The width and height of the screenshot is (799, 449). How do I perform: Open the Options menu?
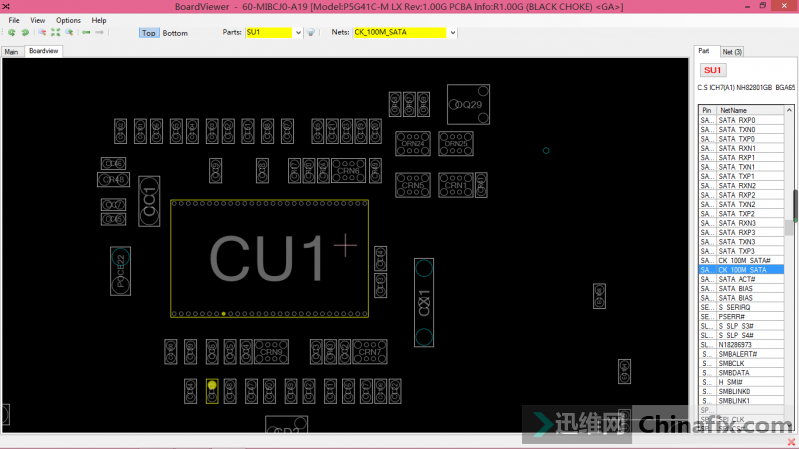(68, 20)
